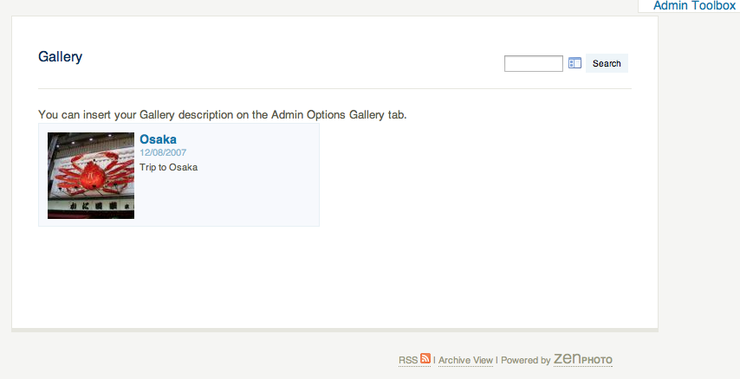Click the divider line under the Gallery header
Image resolution: width=740 pixels, height=379 pixels.
click(x=335, y=88)
